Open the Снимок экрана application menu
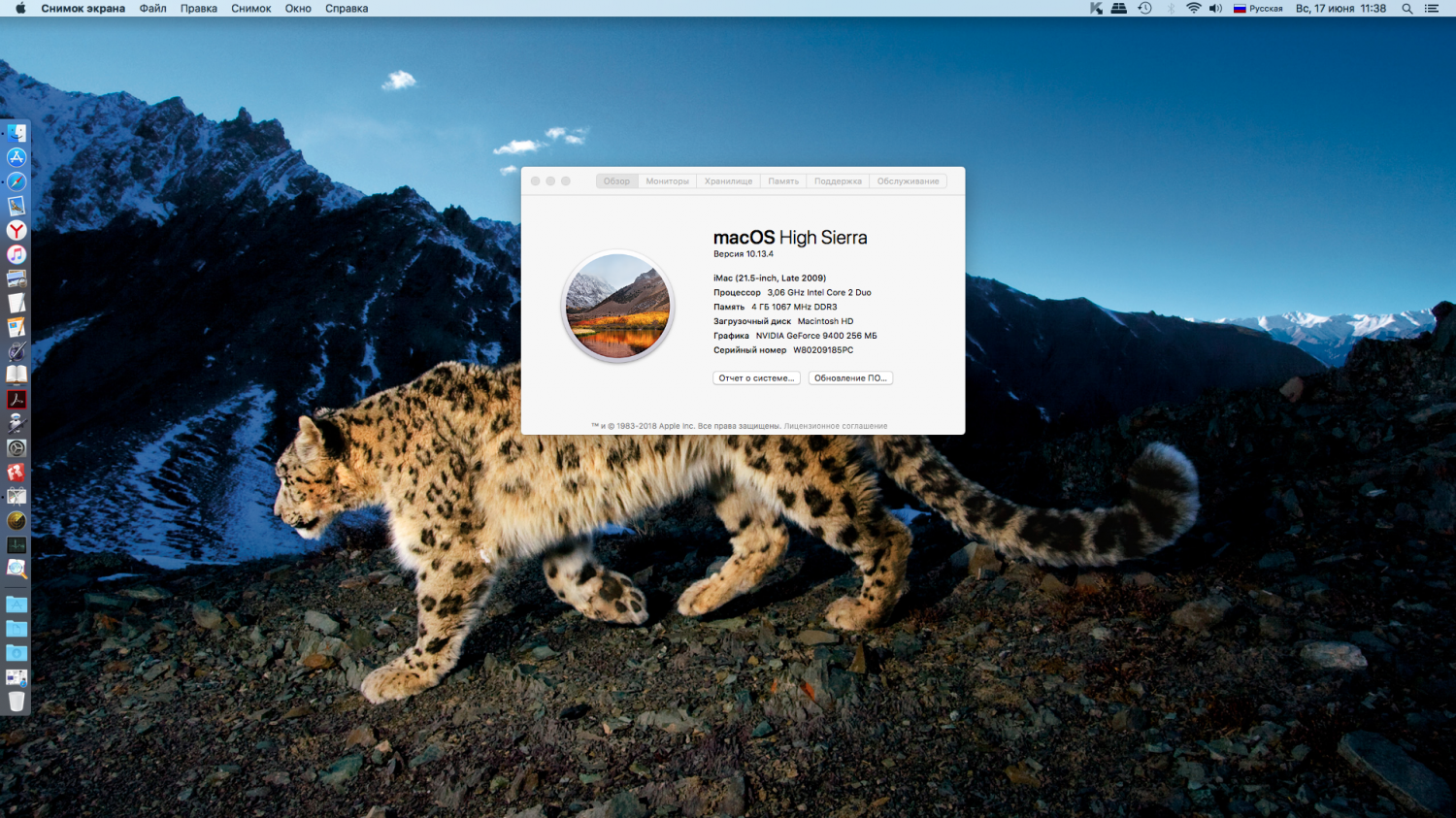 tap(83, 9)
